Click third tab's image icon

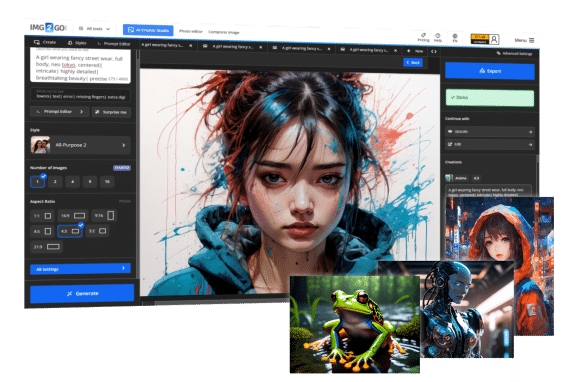click(274, 48)
